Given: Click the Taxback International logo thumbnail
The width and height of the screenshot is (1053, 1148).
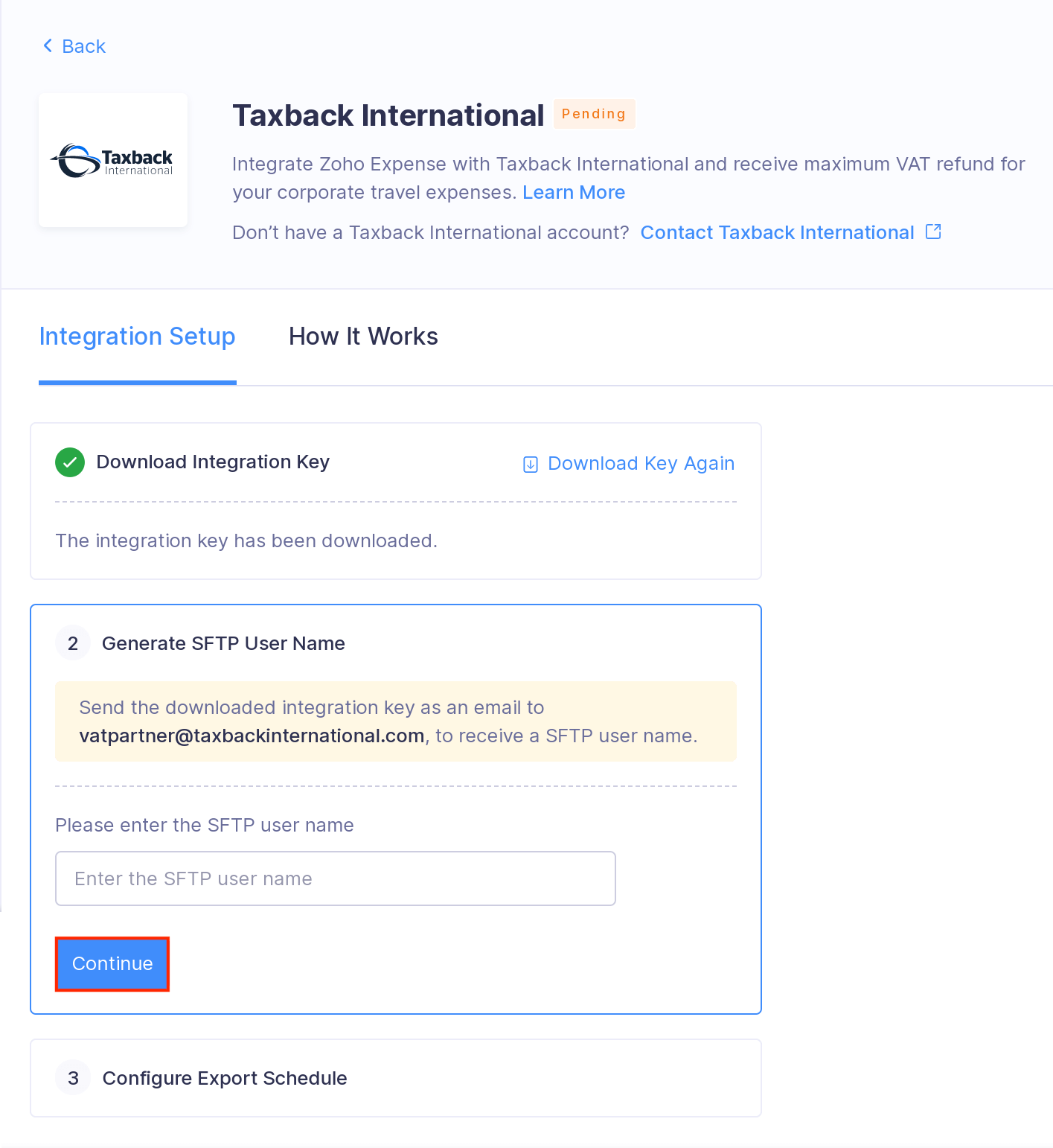Looking at the screenshot, I should tap(113, 160).
